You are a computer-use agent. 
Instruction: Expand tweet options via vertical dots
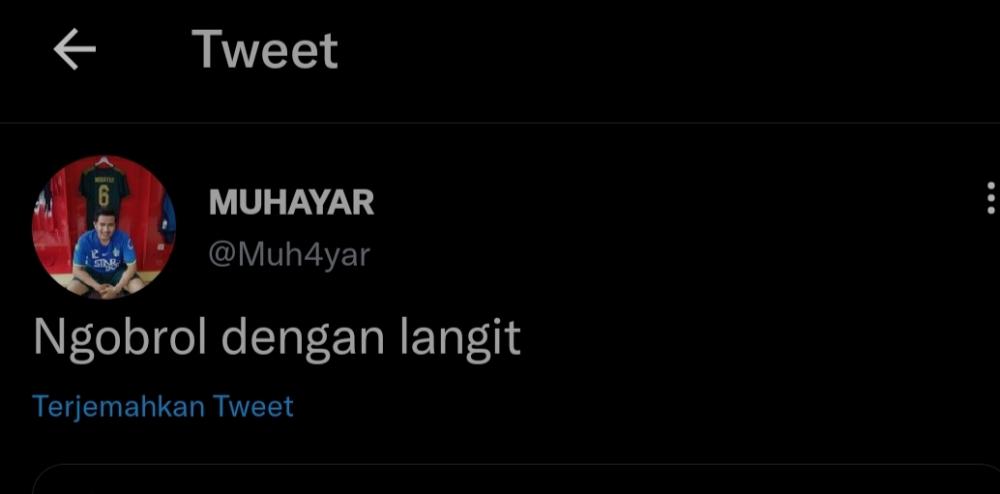pyautogui.click(x=990, y=198)
